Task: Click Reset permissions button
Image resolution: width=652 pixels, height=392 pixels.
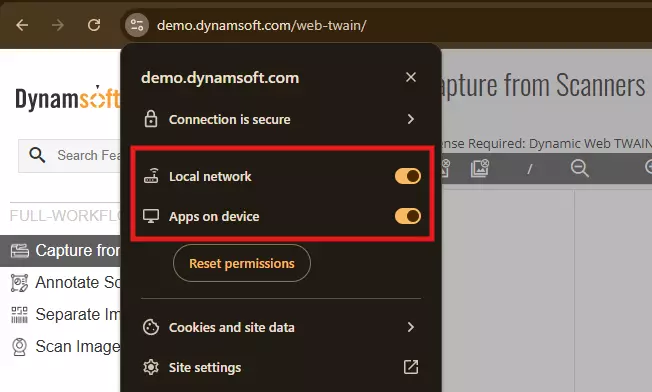Action: pos(242,263)
